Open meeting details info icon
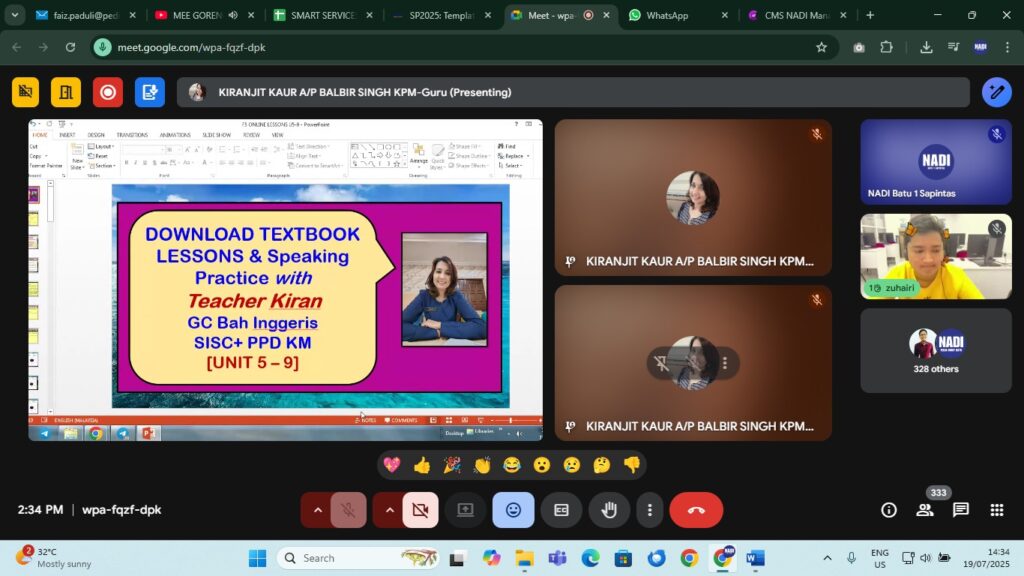Image resolution: width=1024 pixels, height=576 pixels. 888,510
